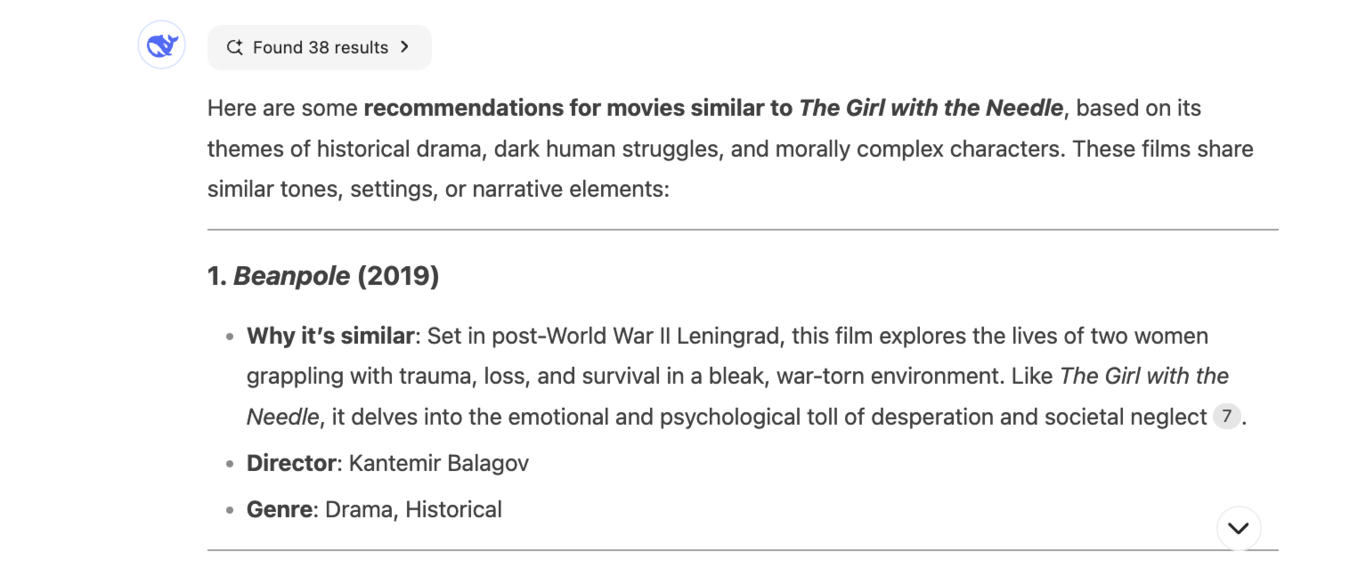Click the italic "Needle" word in the Beanpole bullet
1366x568 pixels.
[x=283, y=416]
